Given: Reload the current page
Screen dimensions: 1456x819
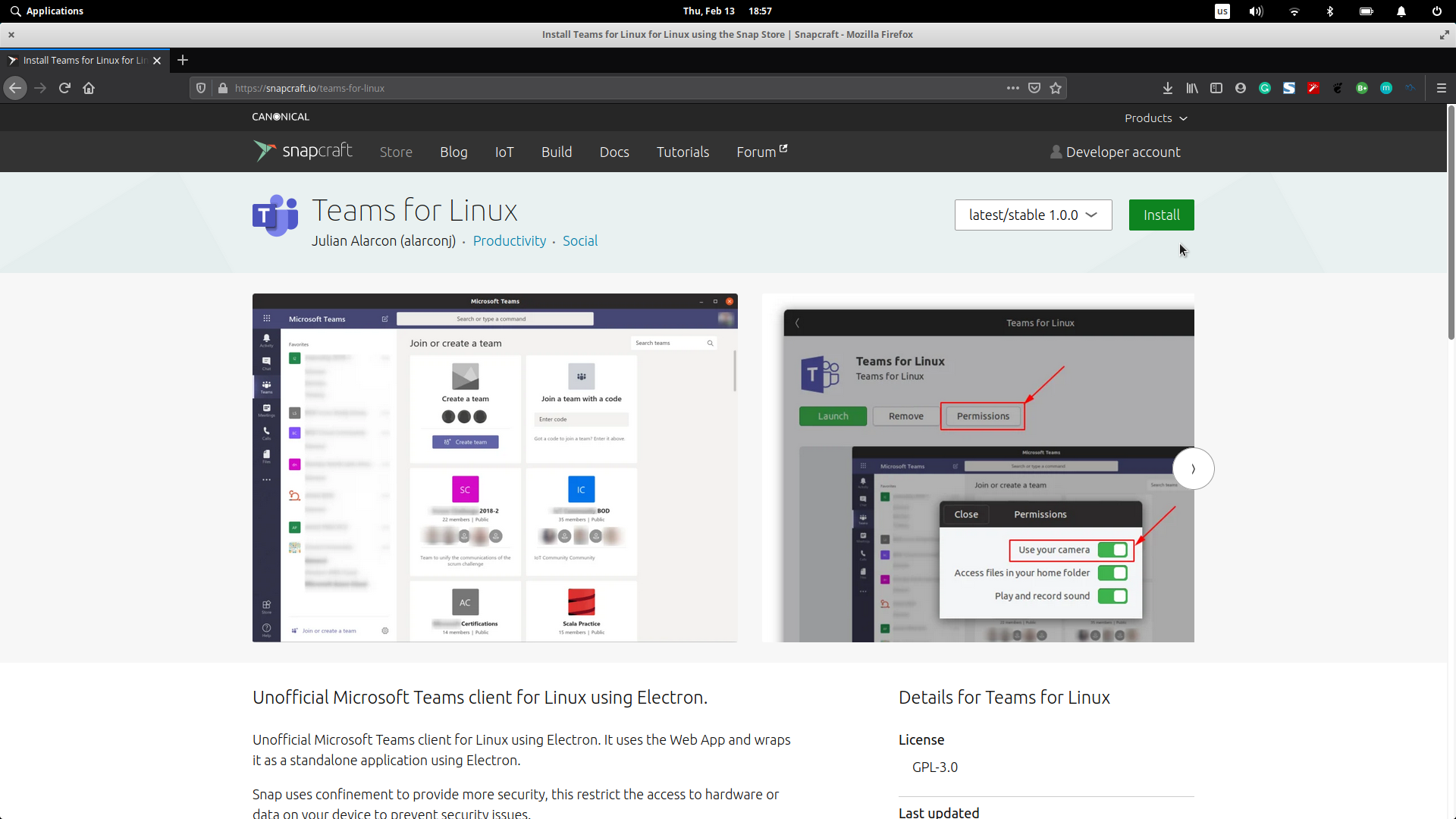Looking at the screenshot, I should [x=64, y=88].
